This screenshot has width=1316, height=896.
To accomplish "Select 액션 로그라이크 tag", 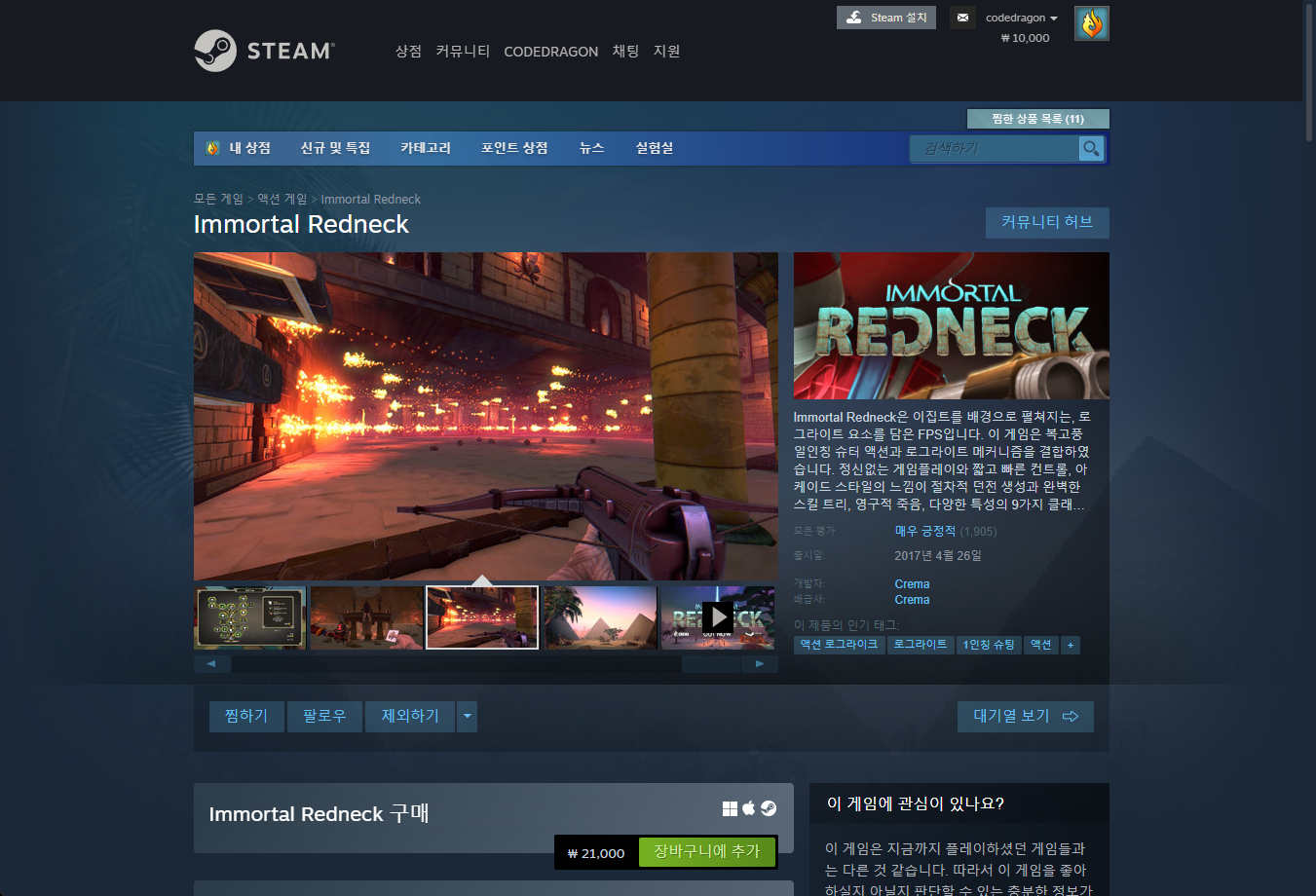I will click(x=839, y=645).
